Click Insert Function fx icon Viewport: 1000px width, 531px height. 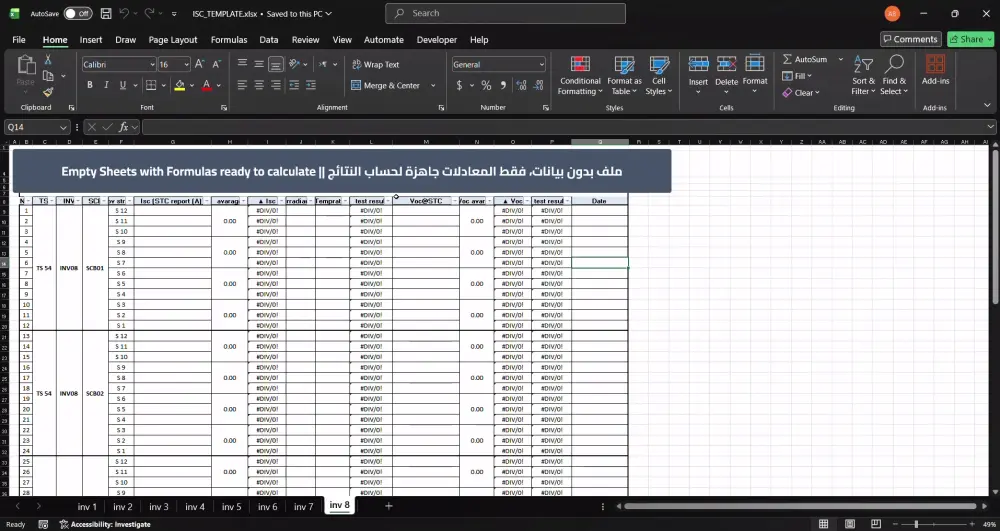(x=124, y=127)
